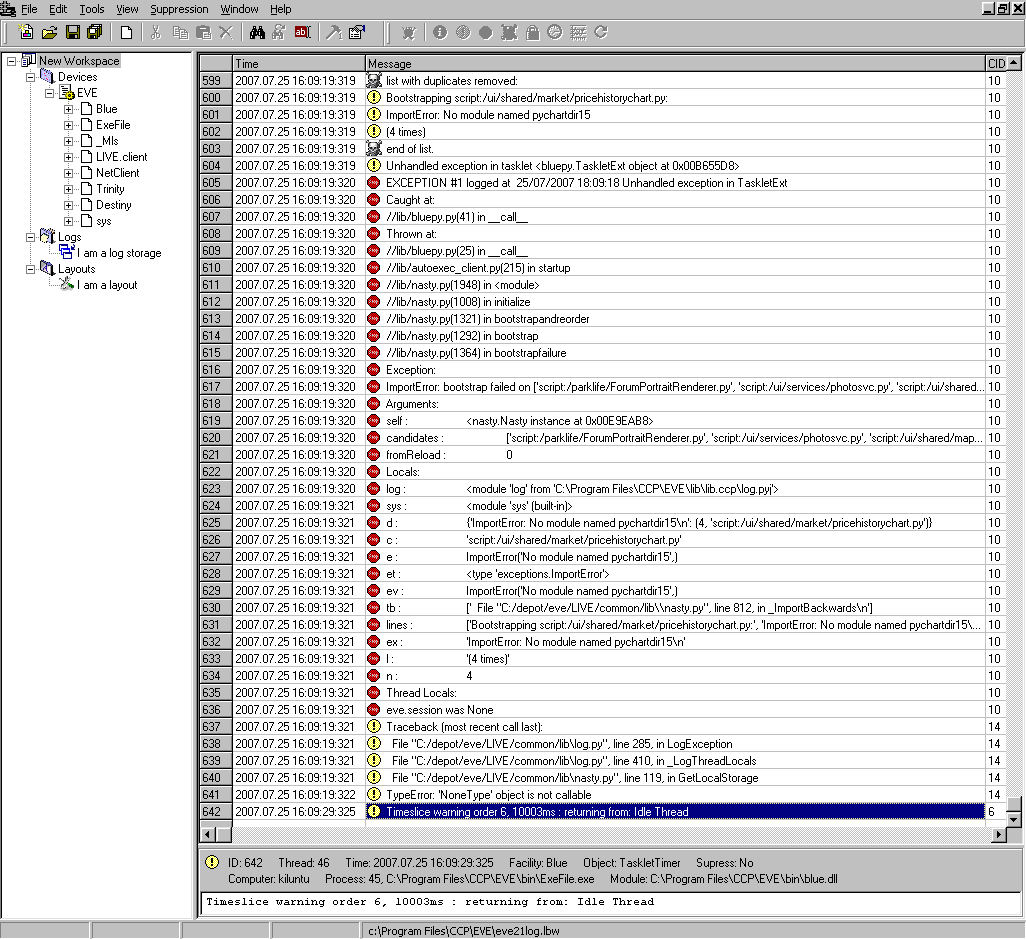Click the message detail text box
This screenshot has height=939, width=1026.
pos(609,904)
